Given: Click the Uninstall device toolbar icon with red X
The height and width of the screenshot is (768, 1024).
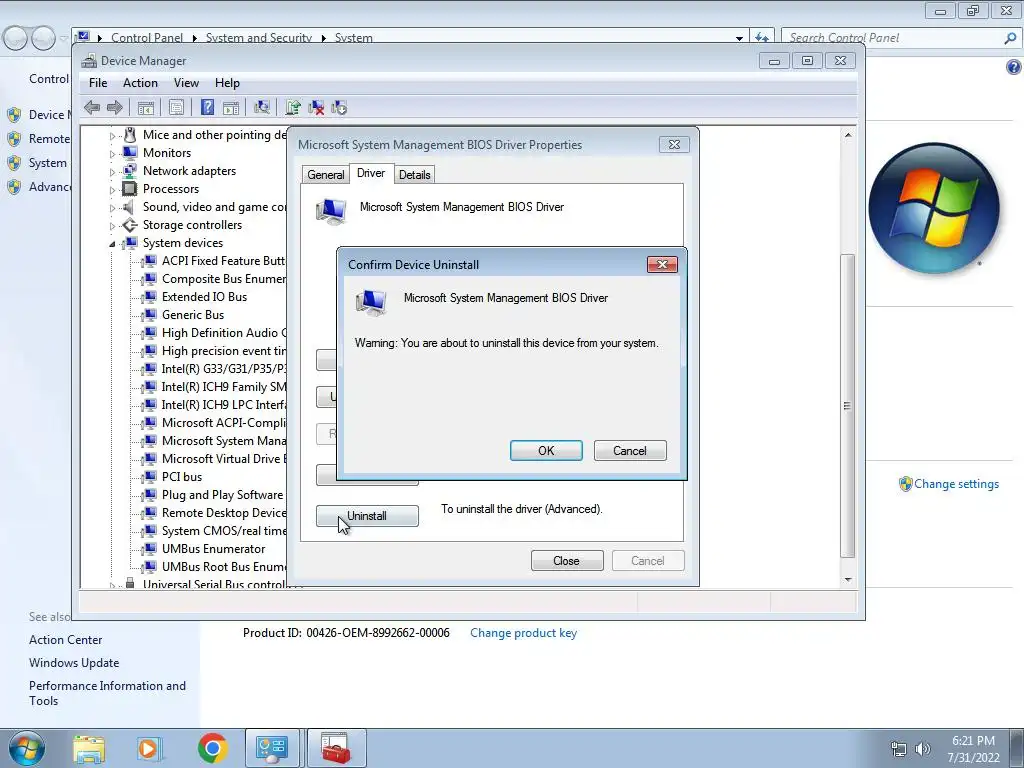Looking at the screenshot, I should click(x=316, y=107).
